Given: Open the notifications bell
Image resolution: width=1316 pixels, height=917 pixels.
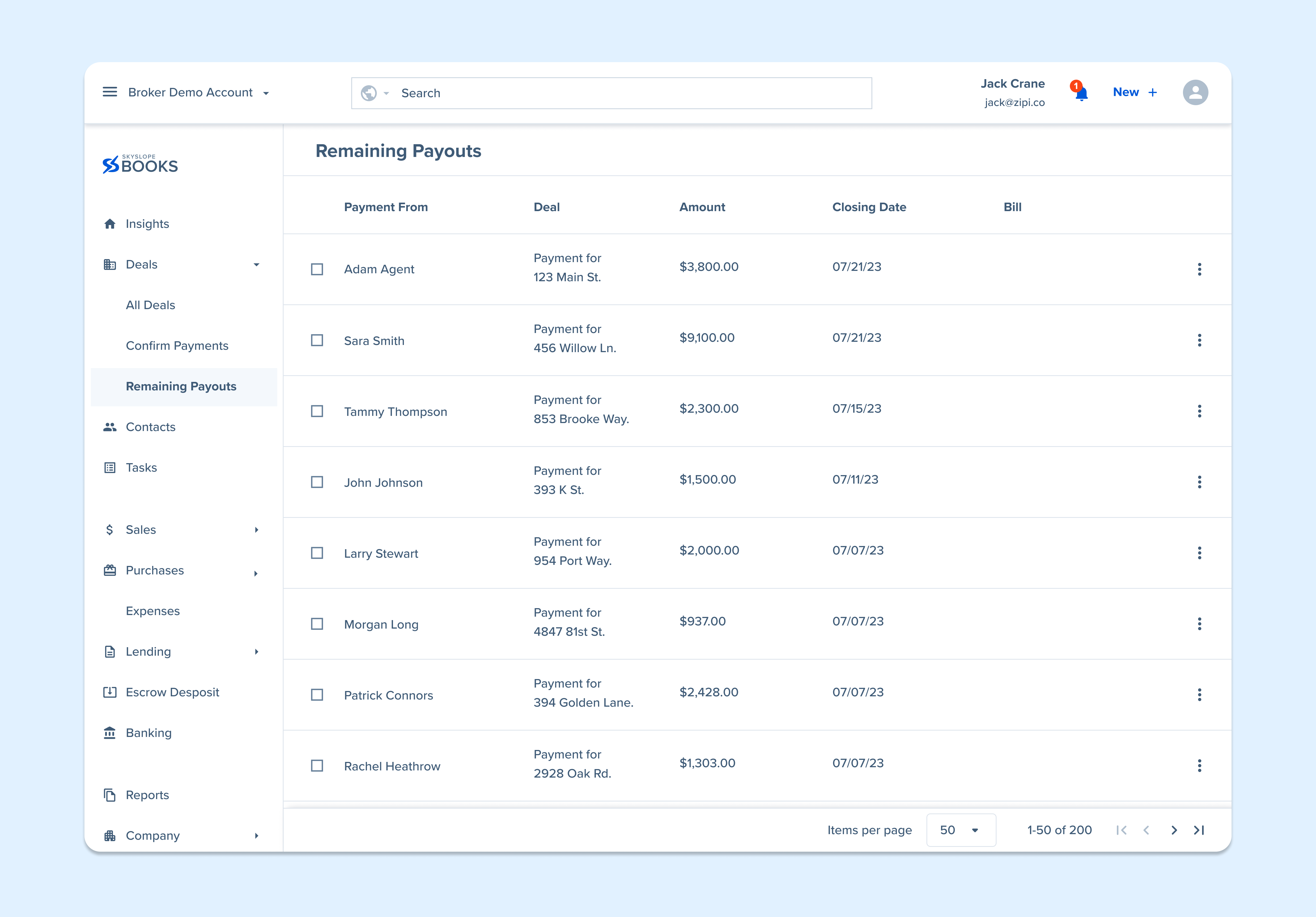Looking at the screenshot, I should [x=1081, y=93].
